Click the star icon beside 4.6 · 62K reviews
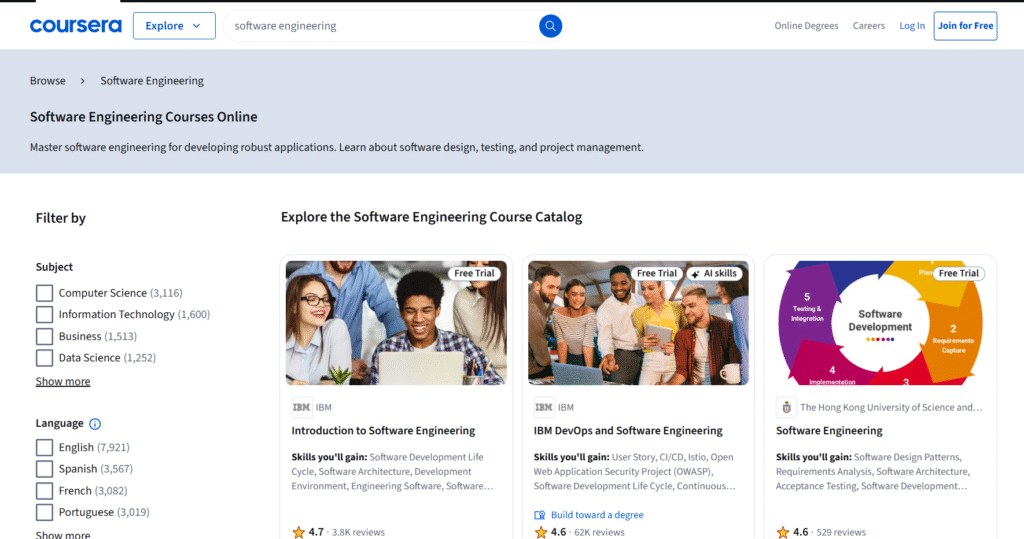The image size is (1024, 539). [x=541, y=532]
